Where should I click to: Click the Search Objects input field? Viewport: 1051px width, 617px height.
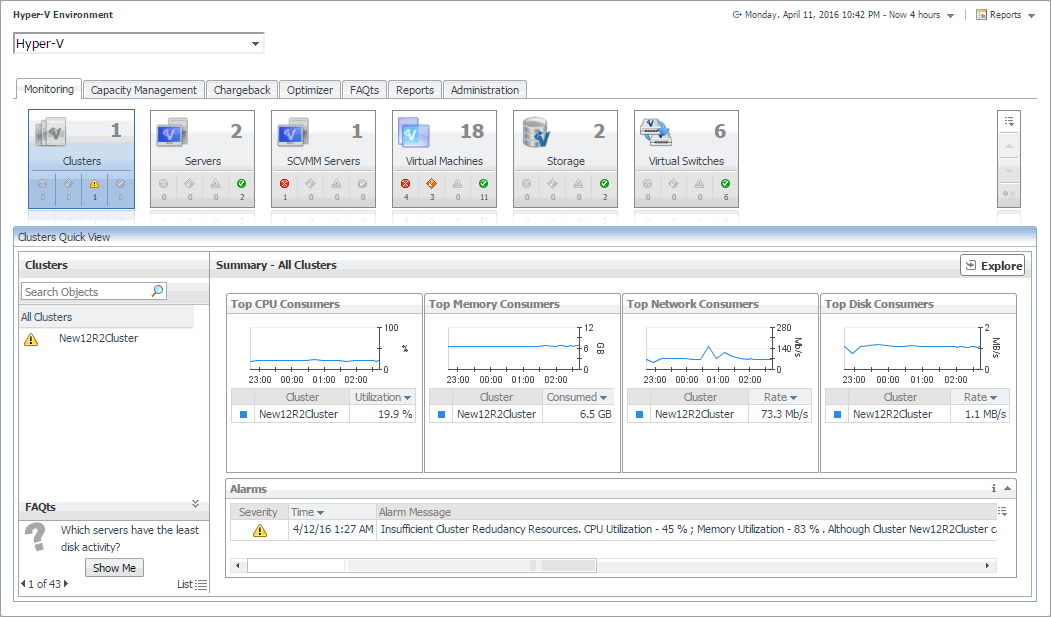85,292
